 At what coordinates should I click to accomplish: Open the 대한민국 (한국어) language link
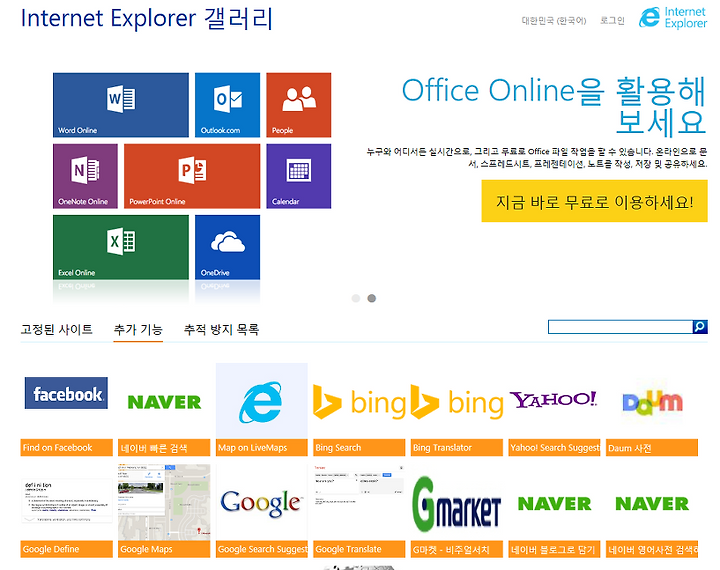click(x=554, y=21)
